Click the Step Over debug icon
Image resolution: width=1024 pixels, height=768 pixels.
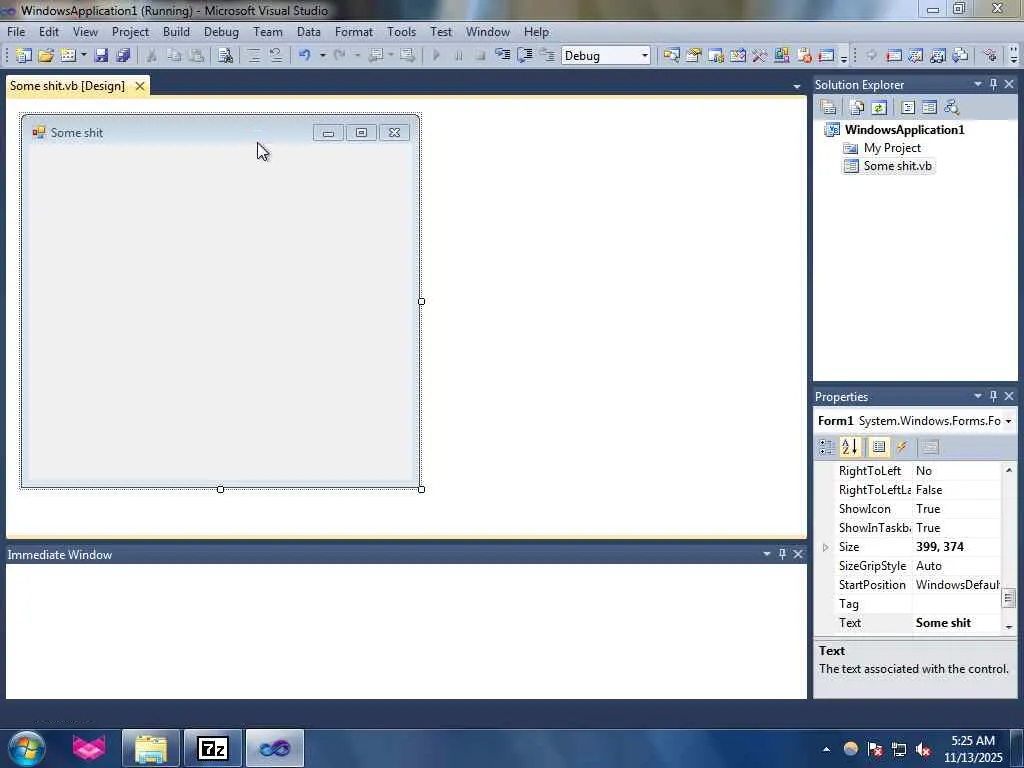[524, 56]
